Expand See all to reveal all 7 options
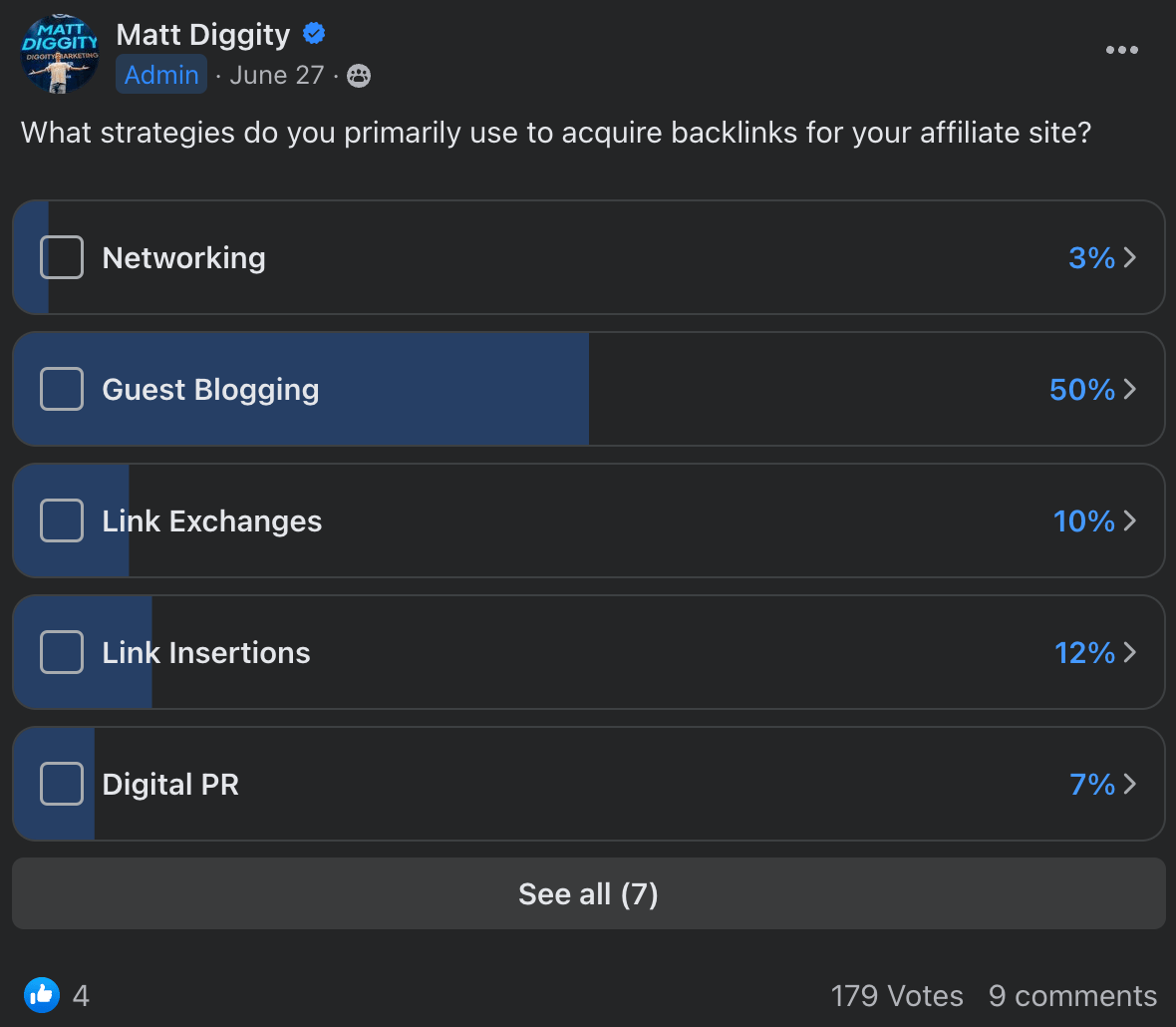The height and width of the screenshot is (1027, 1176). tap(588, 893)
